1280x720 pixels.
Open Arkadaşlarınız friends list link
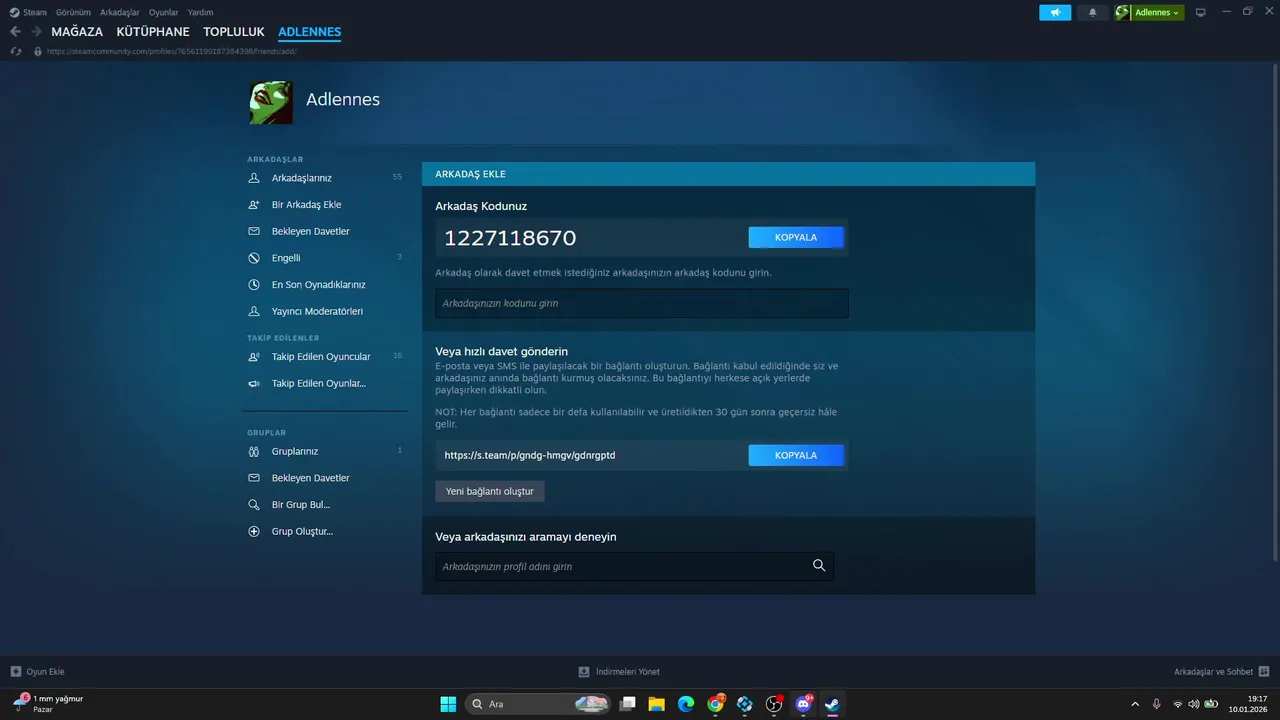click(302, 178)
